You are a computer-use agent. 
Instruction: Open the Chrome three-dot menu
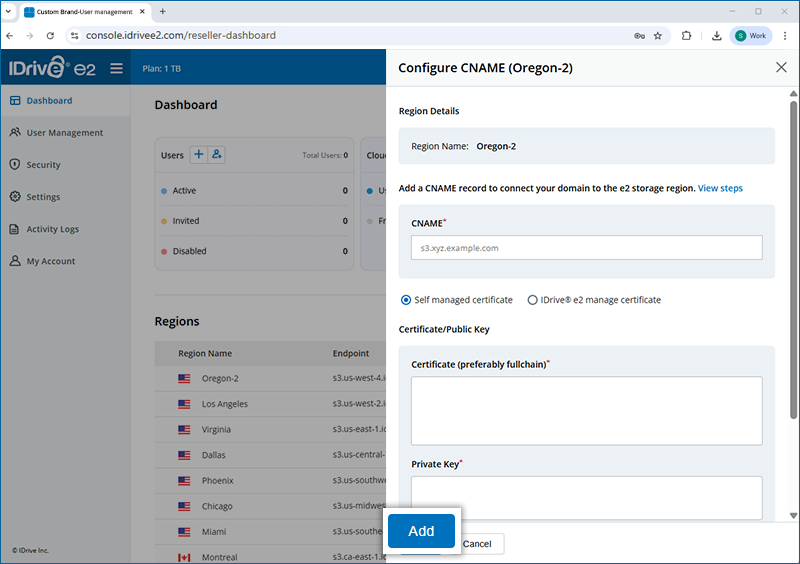click(785, 36)
